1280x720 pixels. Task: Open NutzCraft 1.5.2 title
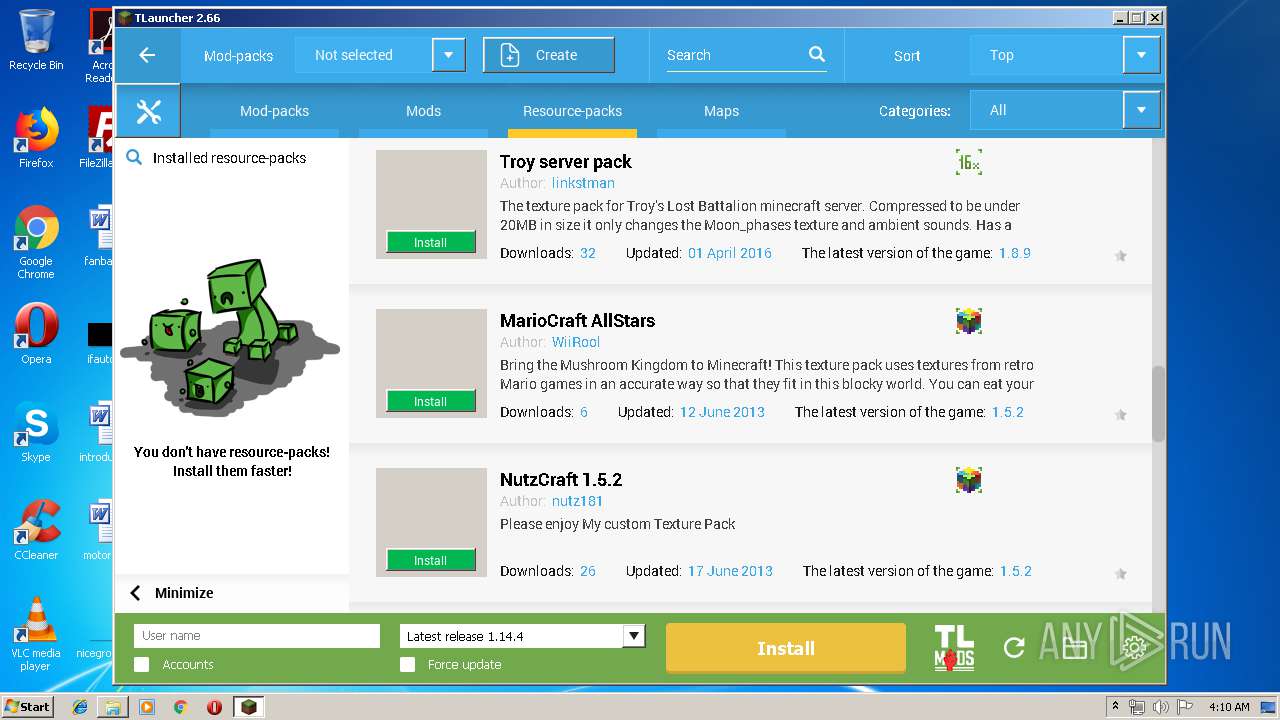coord(561,479)
